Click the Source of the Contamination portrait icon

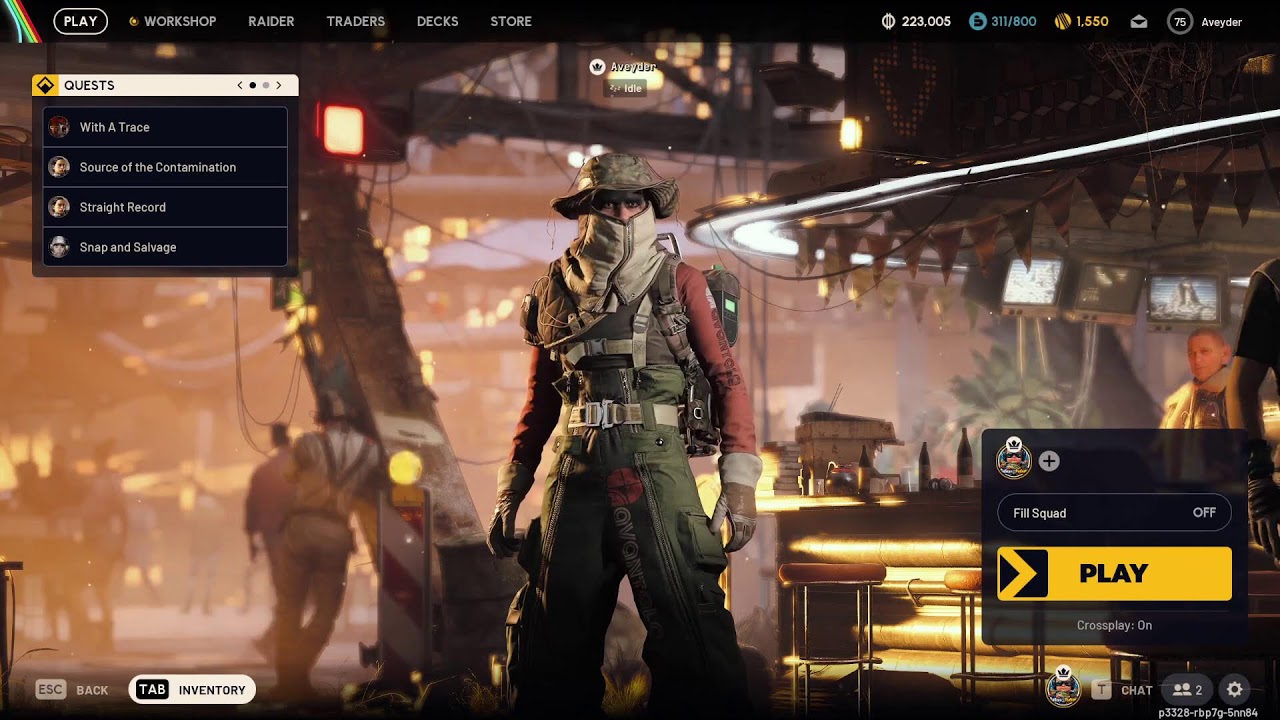click(59, 167)
